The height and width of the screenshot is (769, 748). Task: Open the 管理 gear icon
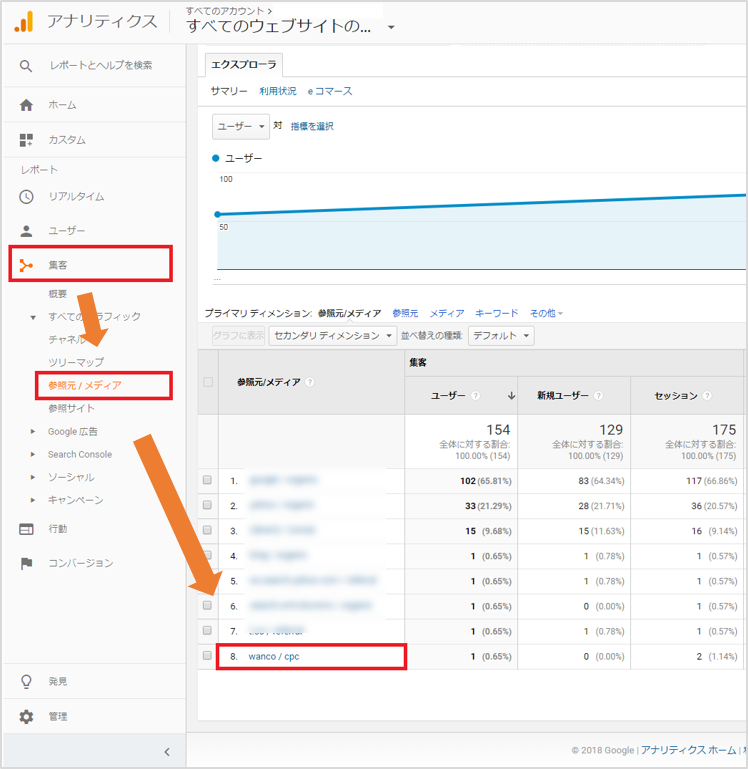click(26, 716)
